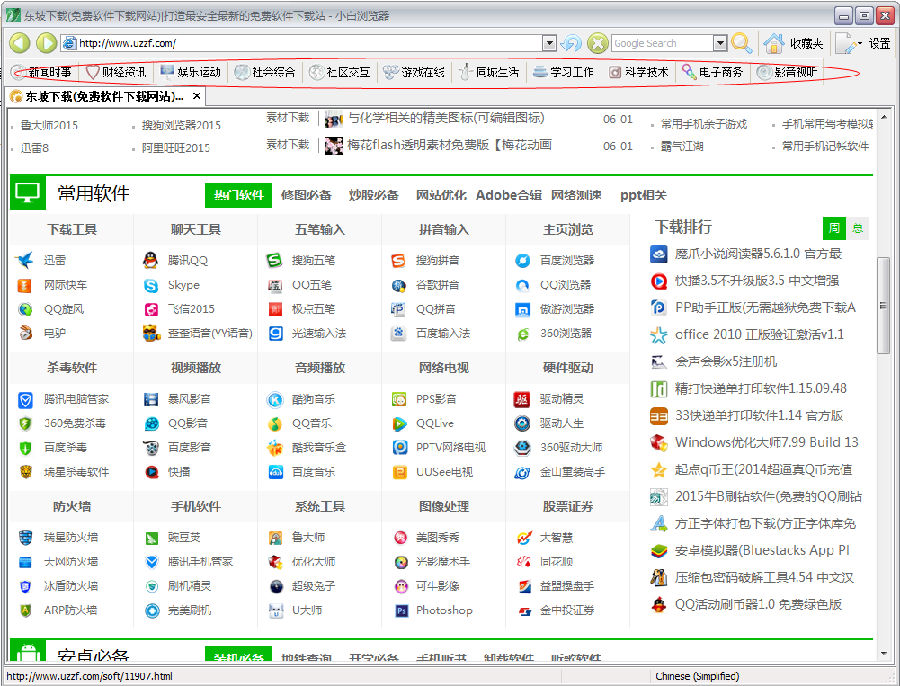Open the Favorites (收藏夹) house icon
The width and height of the screenshot is (900, 686).
click(774, 43)
